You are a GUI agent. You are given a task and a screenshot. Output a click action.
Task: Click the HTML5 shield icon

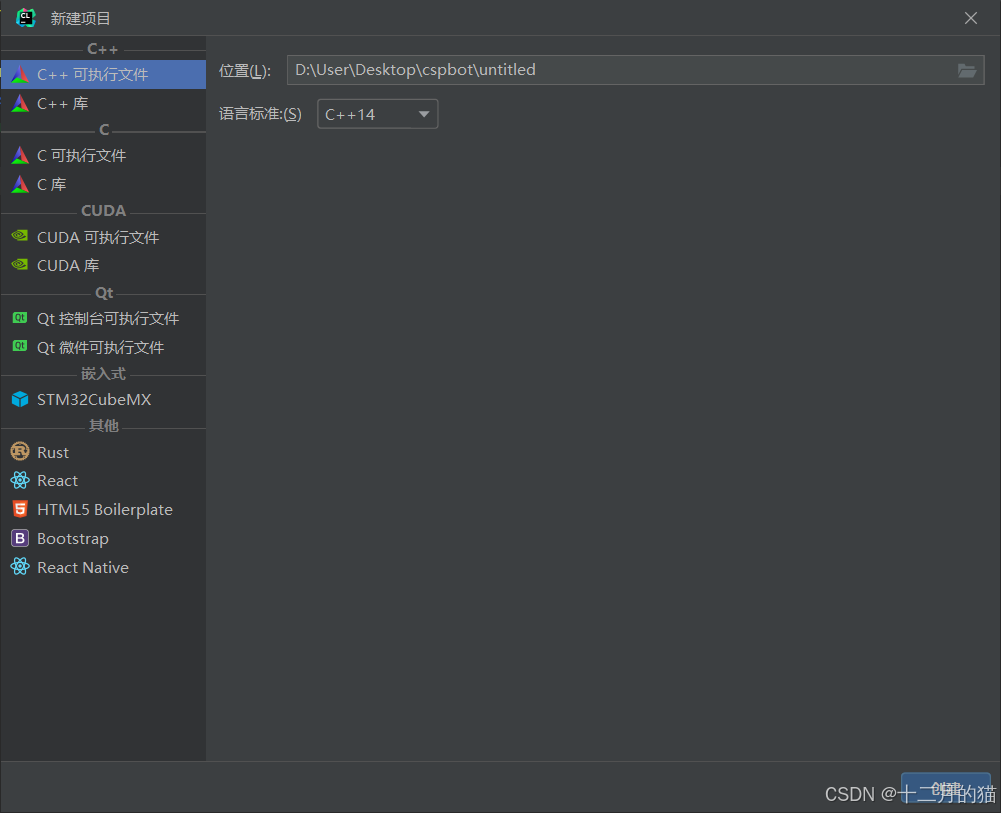20,509
